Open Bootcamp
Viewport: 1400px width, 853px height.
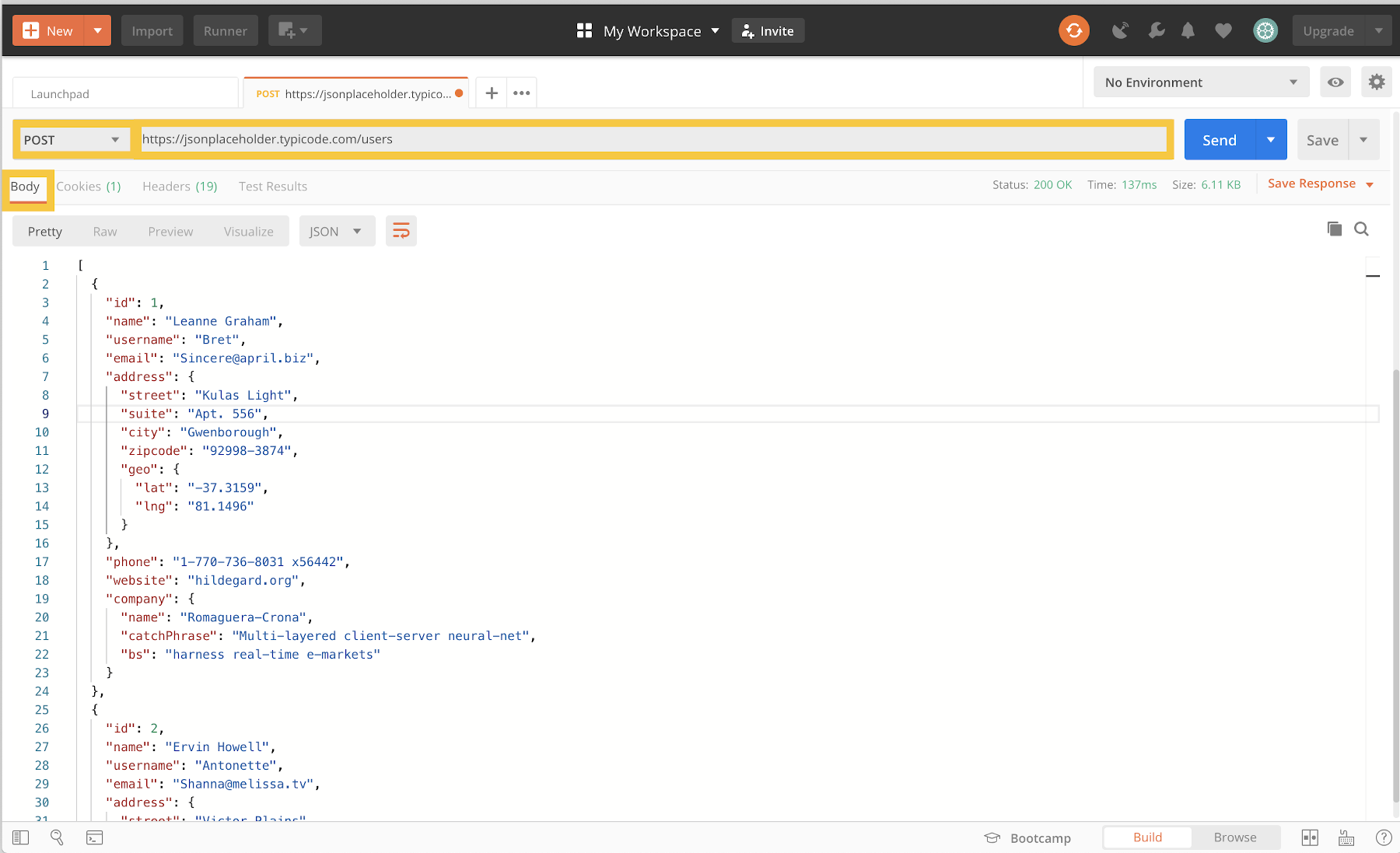pyautogui.click(x=1027, y=837)
